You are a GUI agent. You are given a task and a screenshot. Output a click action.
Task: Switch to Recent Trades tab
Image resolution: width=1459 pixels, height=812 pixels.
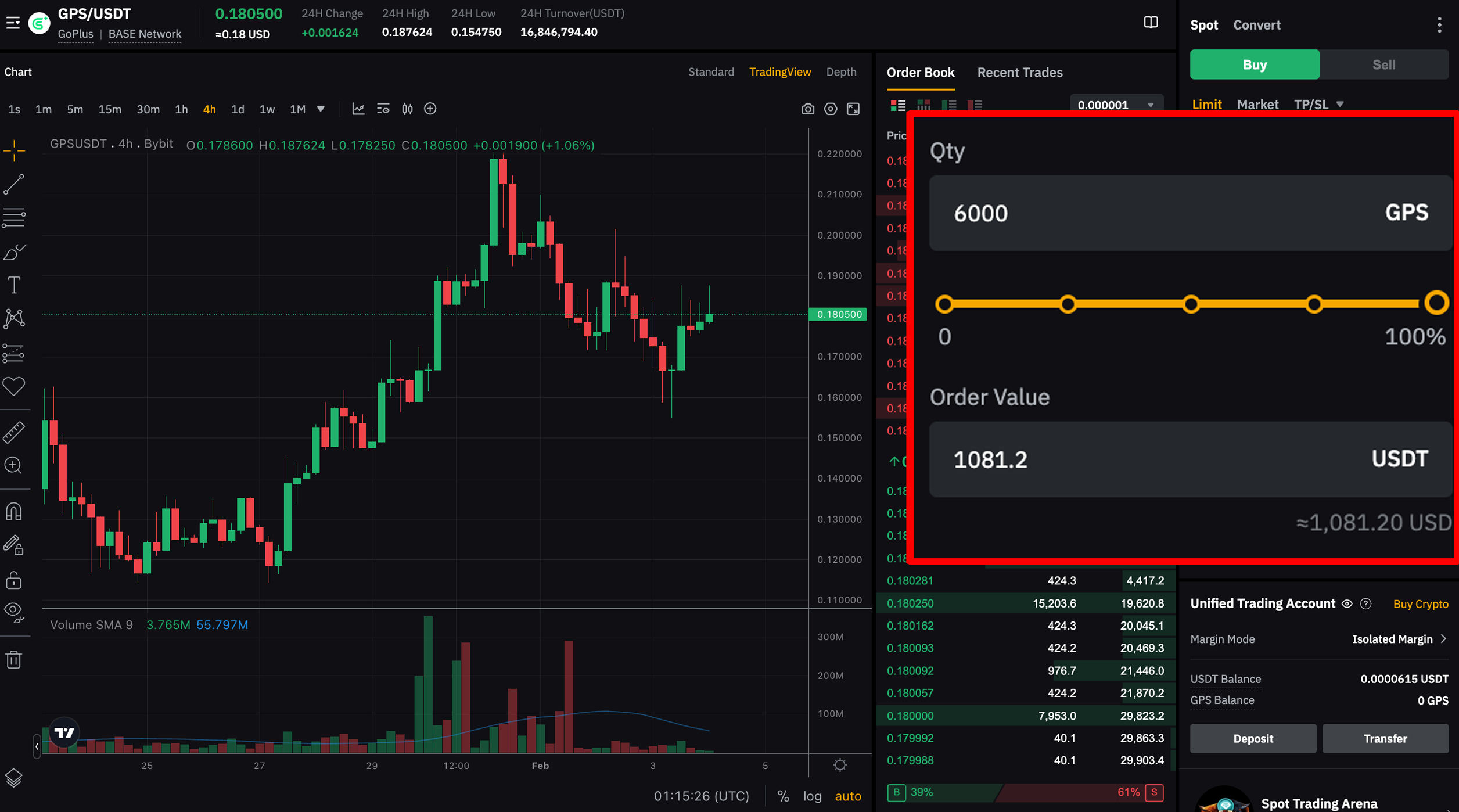(1019, 73)
